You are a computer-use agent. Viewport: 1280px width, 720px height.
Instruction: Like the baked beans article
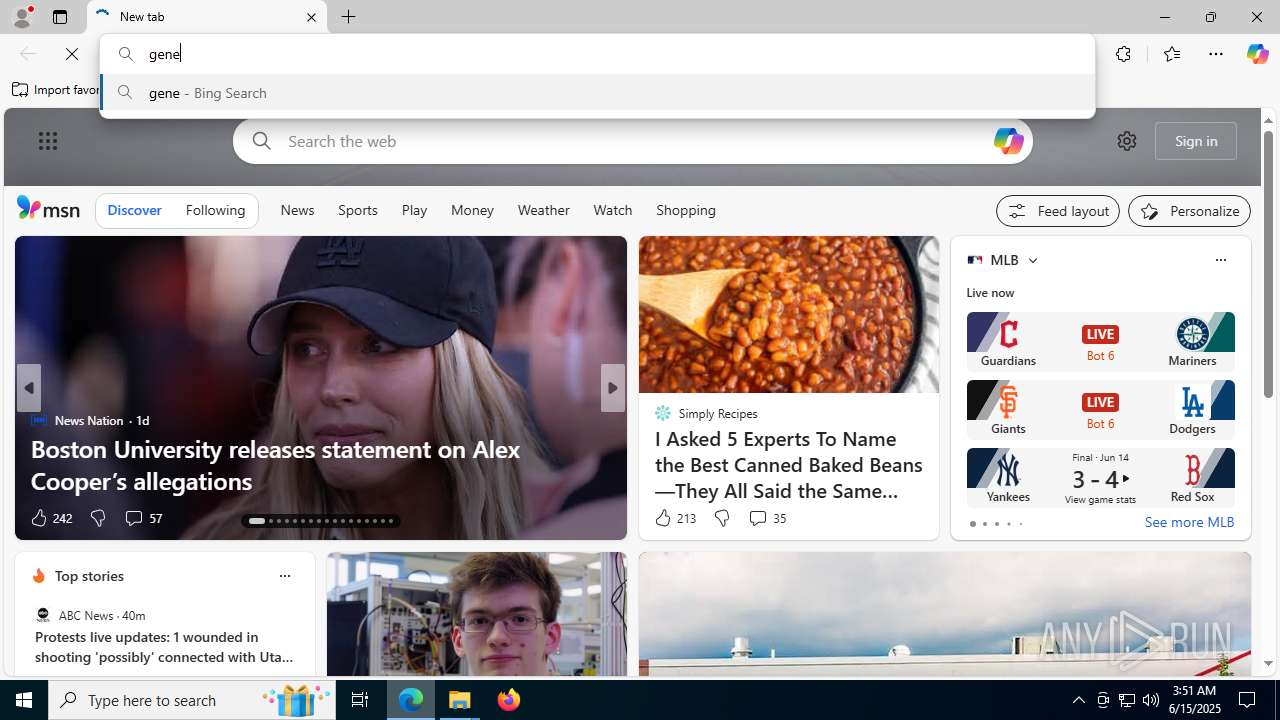point(674,518)
